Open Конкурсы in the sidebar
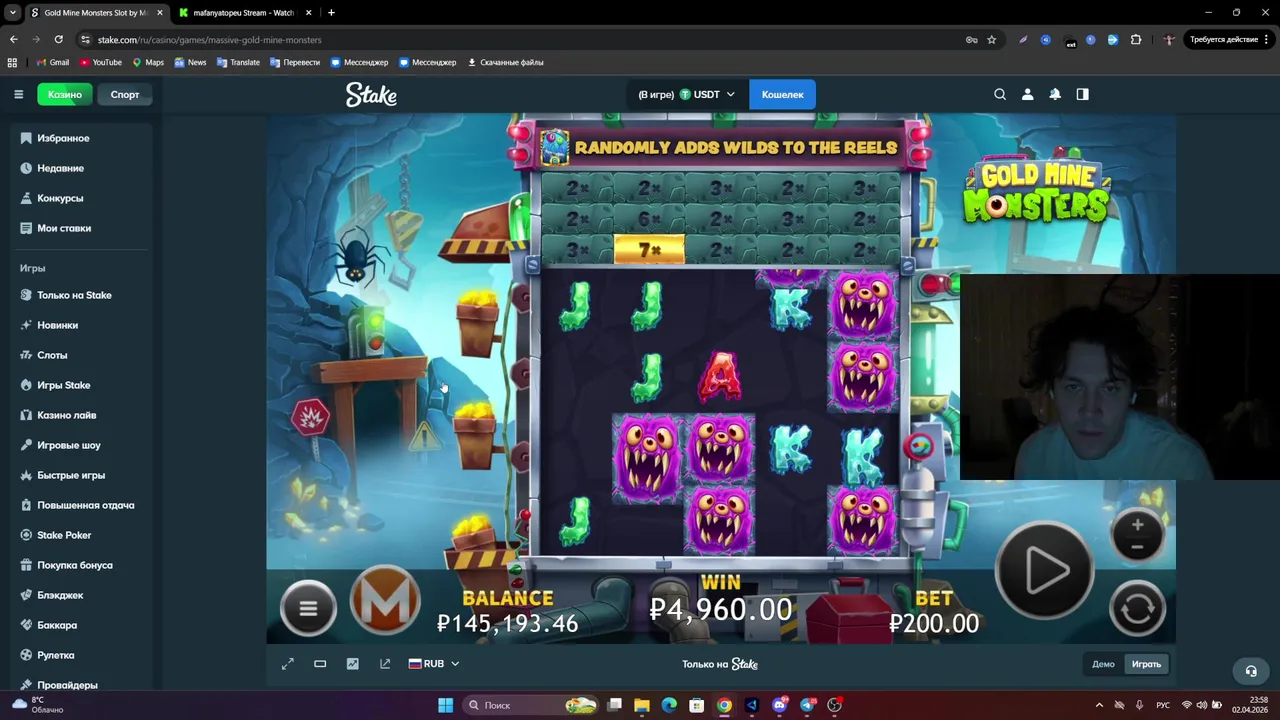The height and width of the screenshot is (720, 1280). (x=80, y=198)
